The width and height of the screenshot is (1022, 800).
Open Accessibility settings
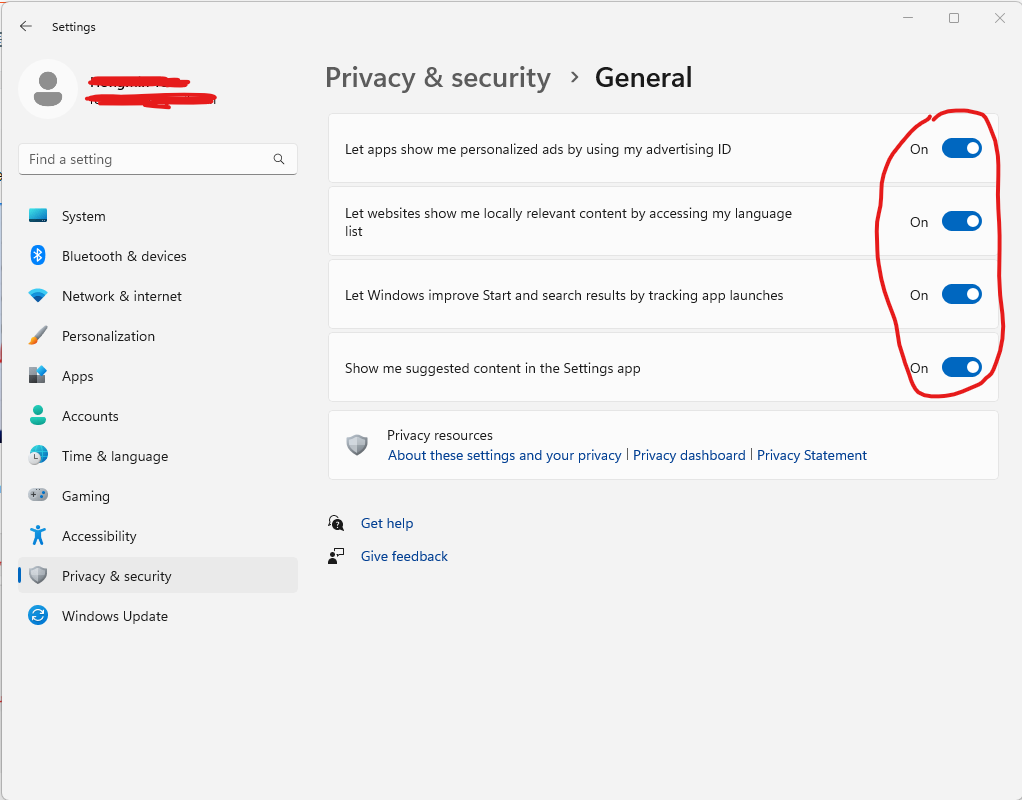click(x=158, y=535)
